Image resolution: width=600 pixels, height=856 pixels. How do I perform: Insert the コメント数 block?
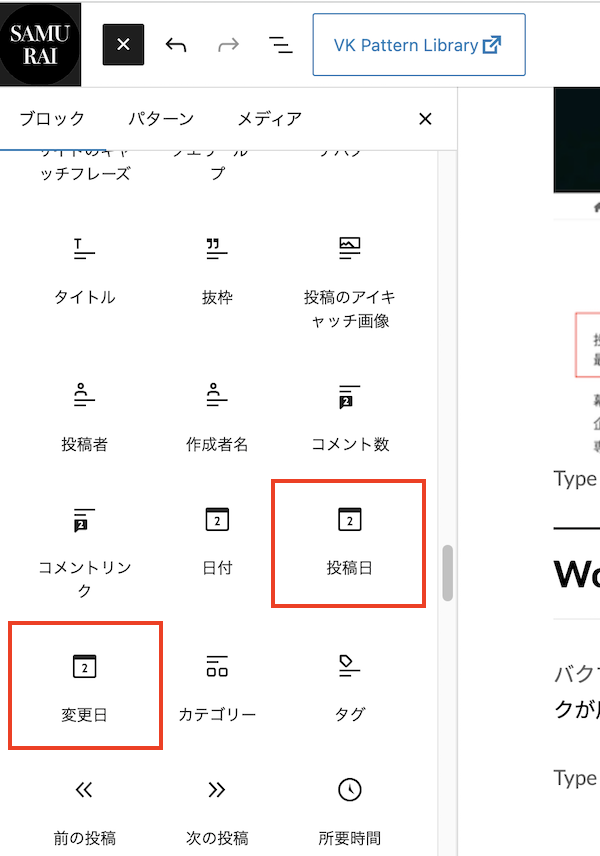pyautogui.click(x=349, y=420)
